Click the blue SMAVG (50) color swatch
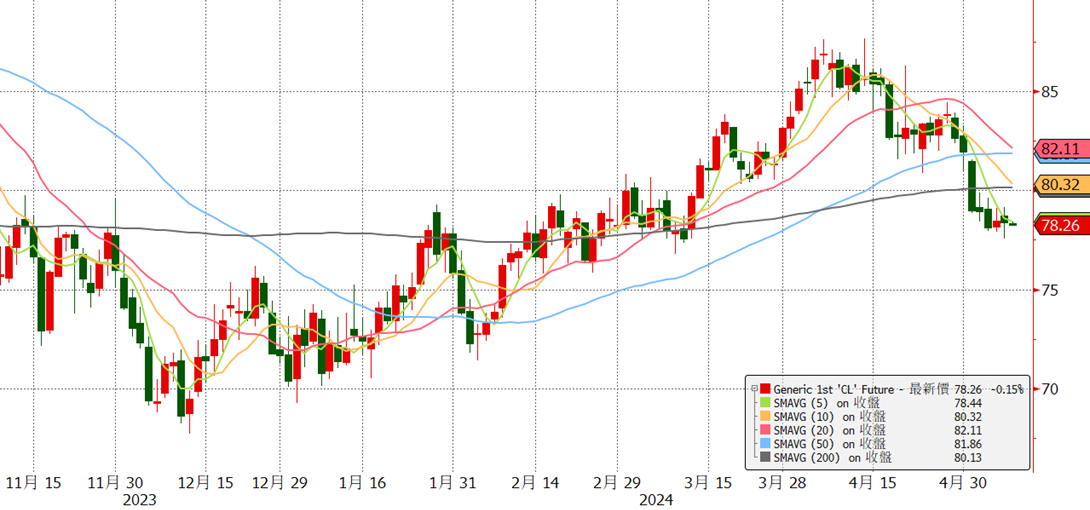Viewport: 1090px width, 510px height. point(766,443)
